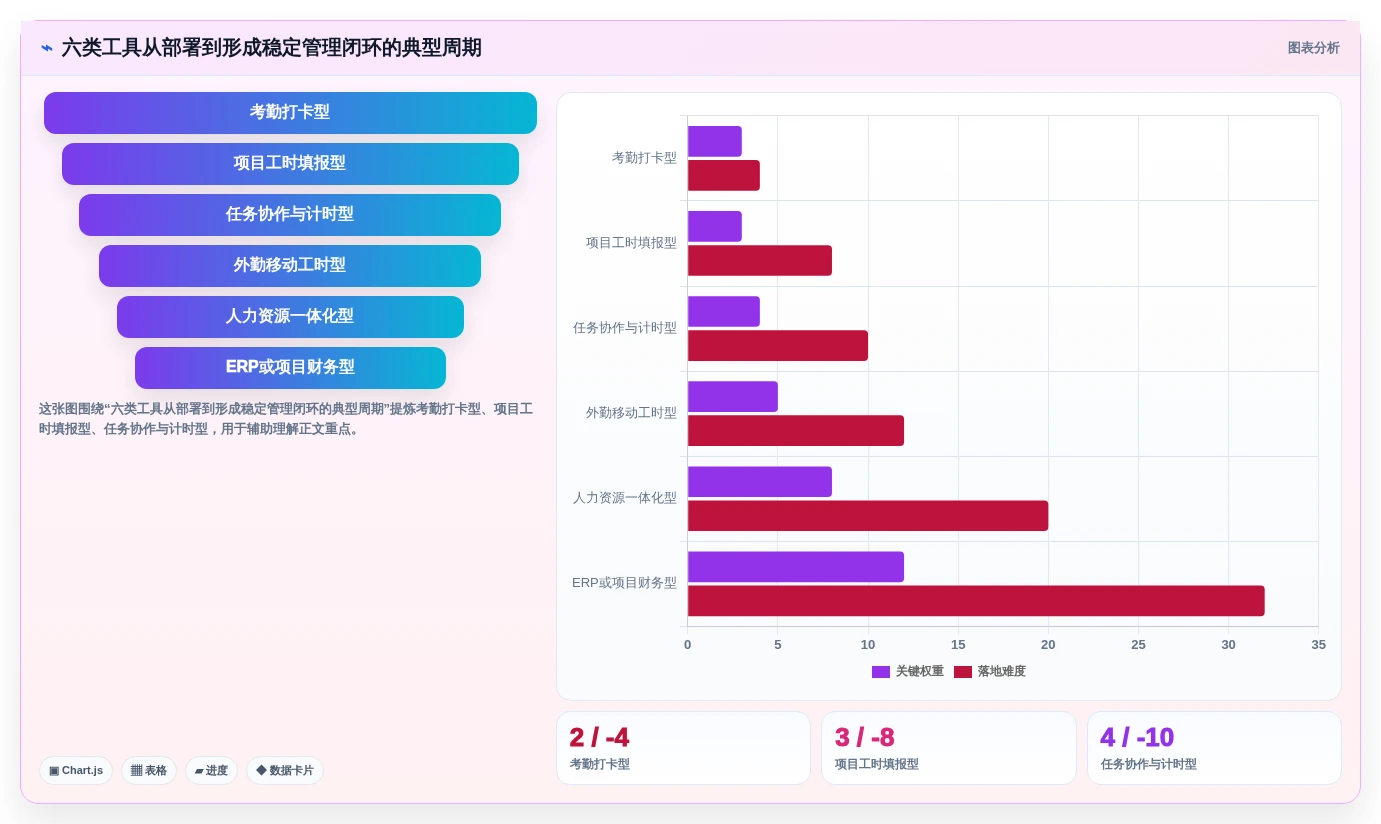Click the purple bar for ERP或项目财务型
This screenshot has height=824, width=1381.
[796, 567]
